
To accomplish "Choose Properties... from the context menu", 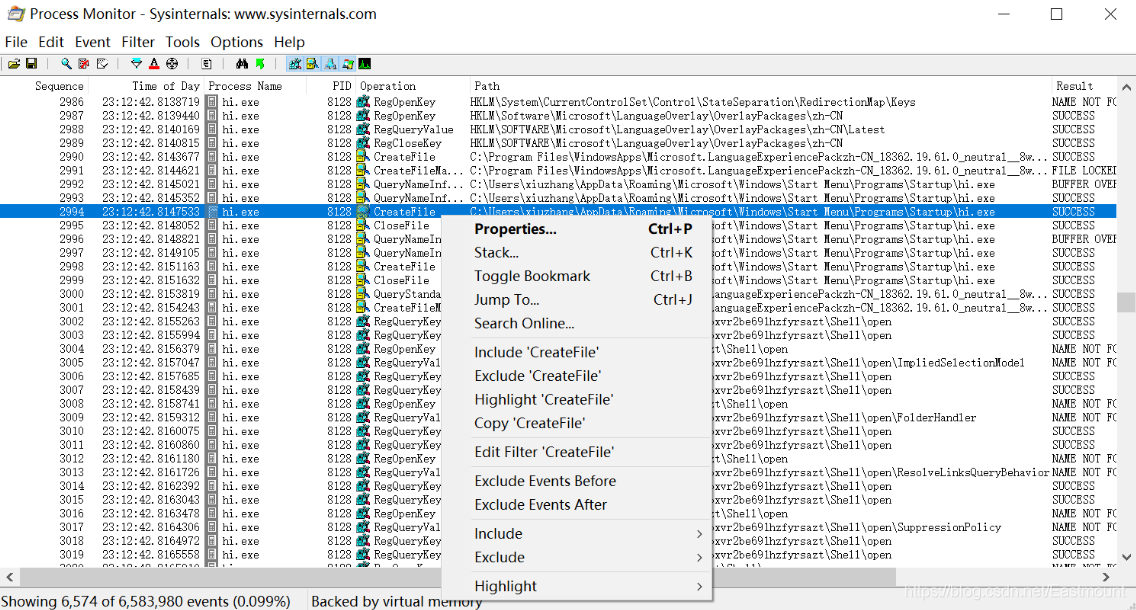I will [515, 229].
